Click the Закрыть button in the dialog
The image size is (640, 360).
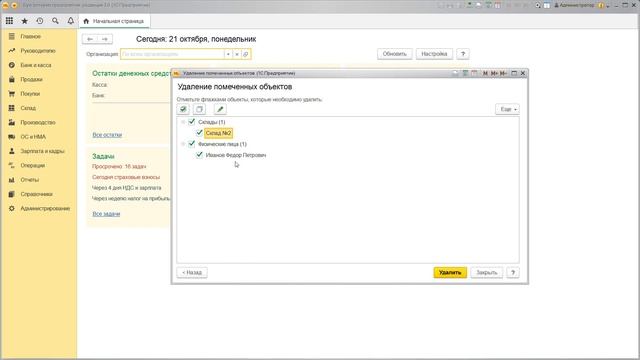click(x=487, y=272)
